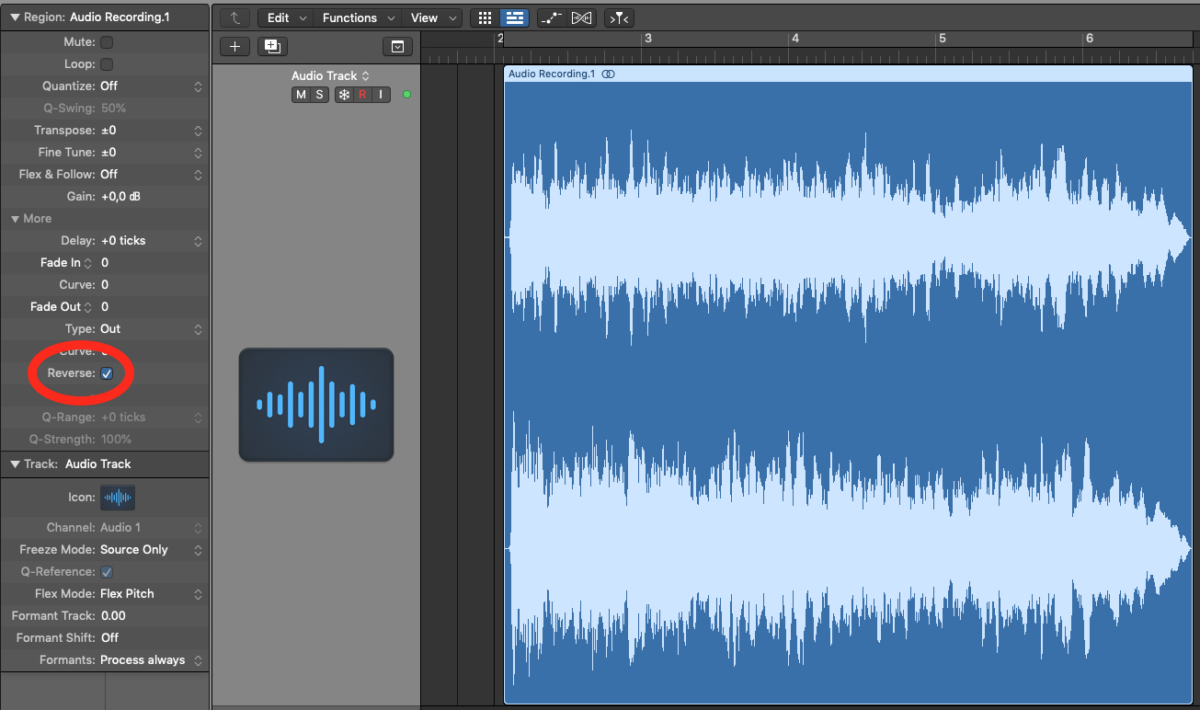Switch to the grid view icon
Image resolution: width=1200 pixels, height=710 pixels.
click(x=485, y=18)
